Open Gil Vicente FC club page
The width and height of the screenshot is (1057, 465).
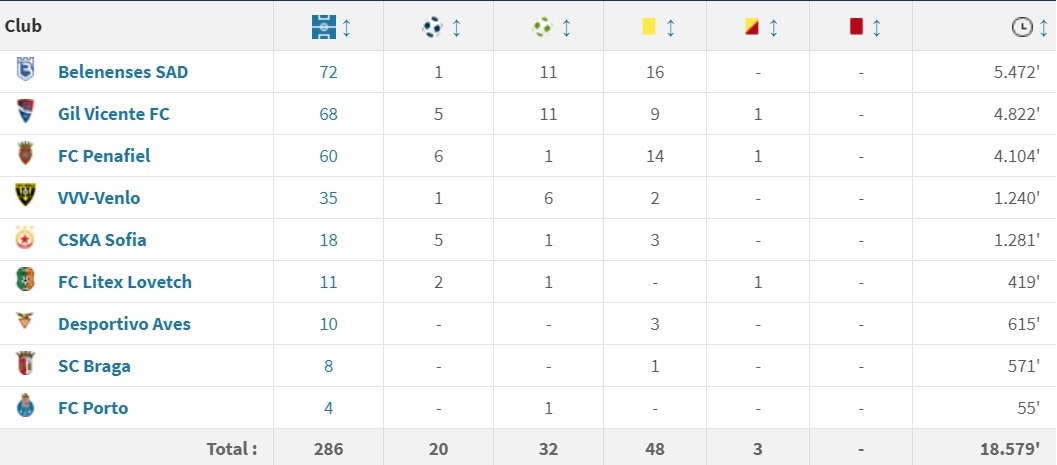114,114
